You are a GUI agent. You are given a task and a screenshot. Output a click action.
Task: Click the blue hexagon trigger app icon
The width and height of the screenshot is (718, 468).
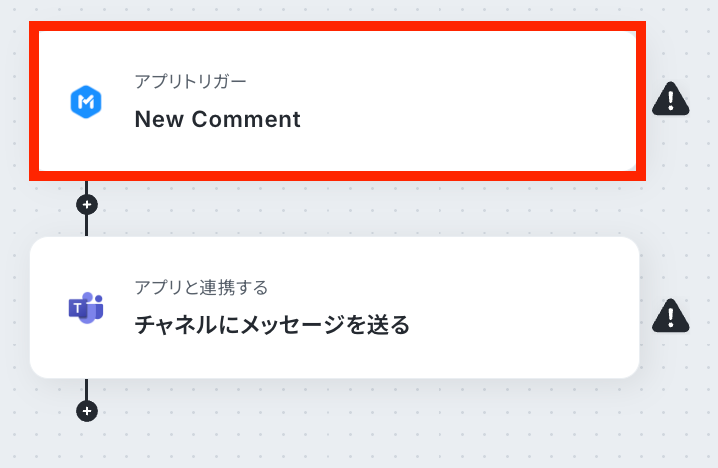click(87, 102)
